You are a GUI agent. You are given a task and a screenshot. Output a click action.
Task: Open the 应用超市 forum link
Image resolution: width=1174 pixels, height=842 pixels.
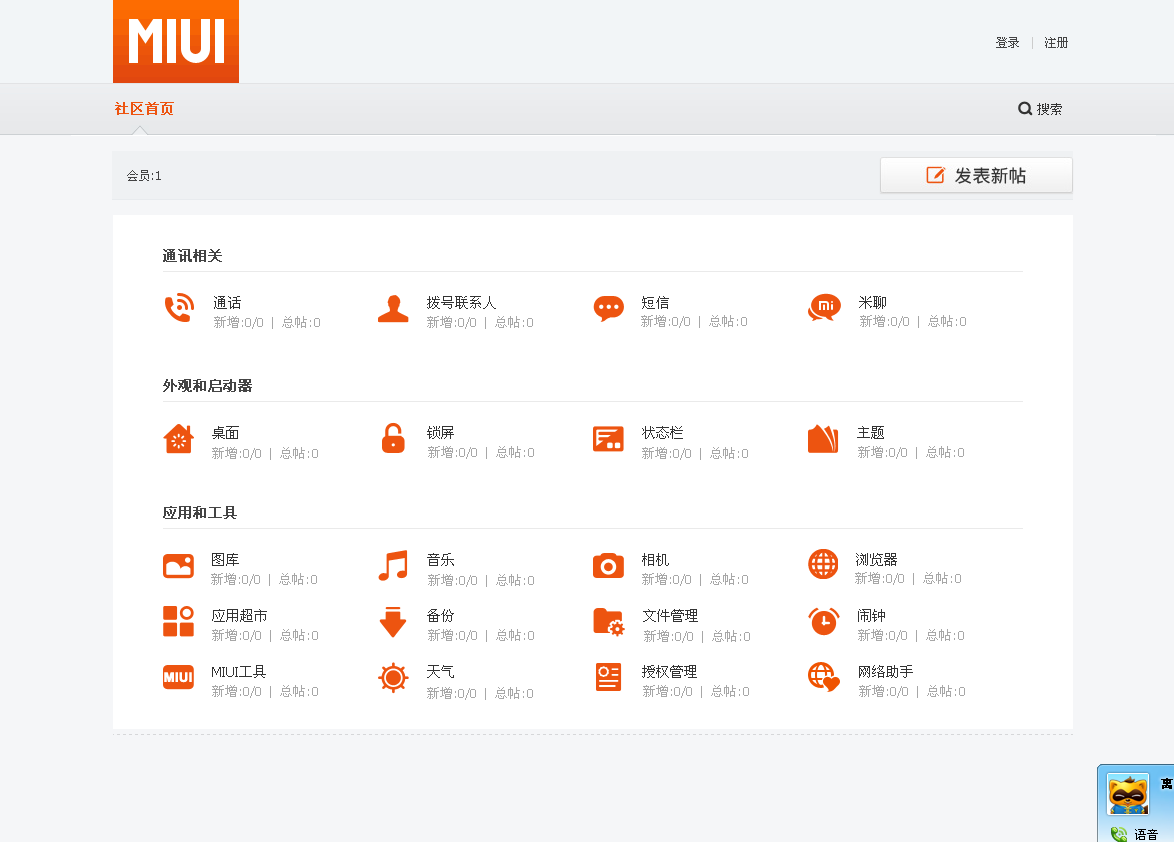click(240, 615)
